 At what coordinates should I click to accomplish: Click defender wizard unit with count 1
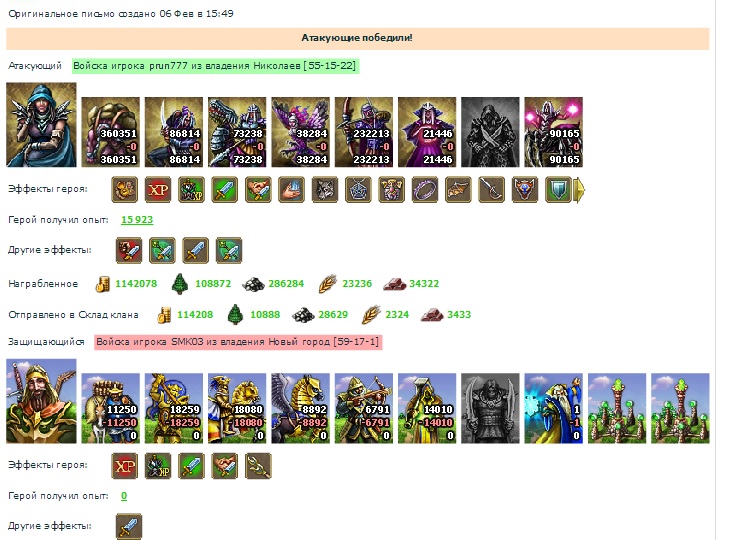(553, 408)
